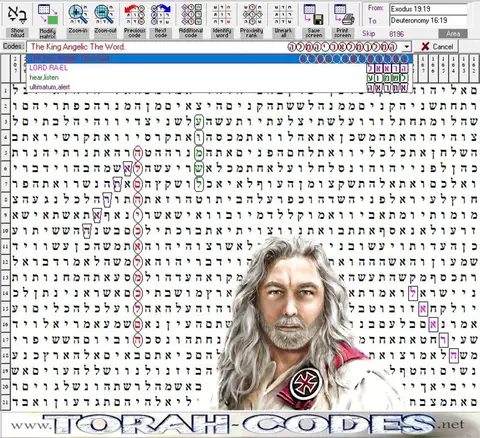This screenshot has height=438, width=480.
Task: Click the Codes field text 'The King Angelic The Word.'
Action: [x=78, y=47]
